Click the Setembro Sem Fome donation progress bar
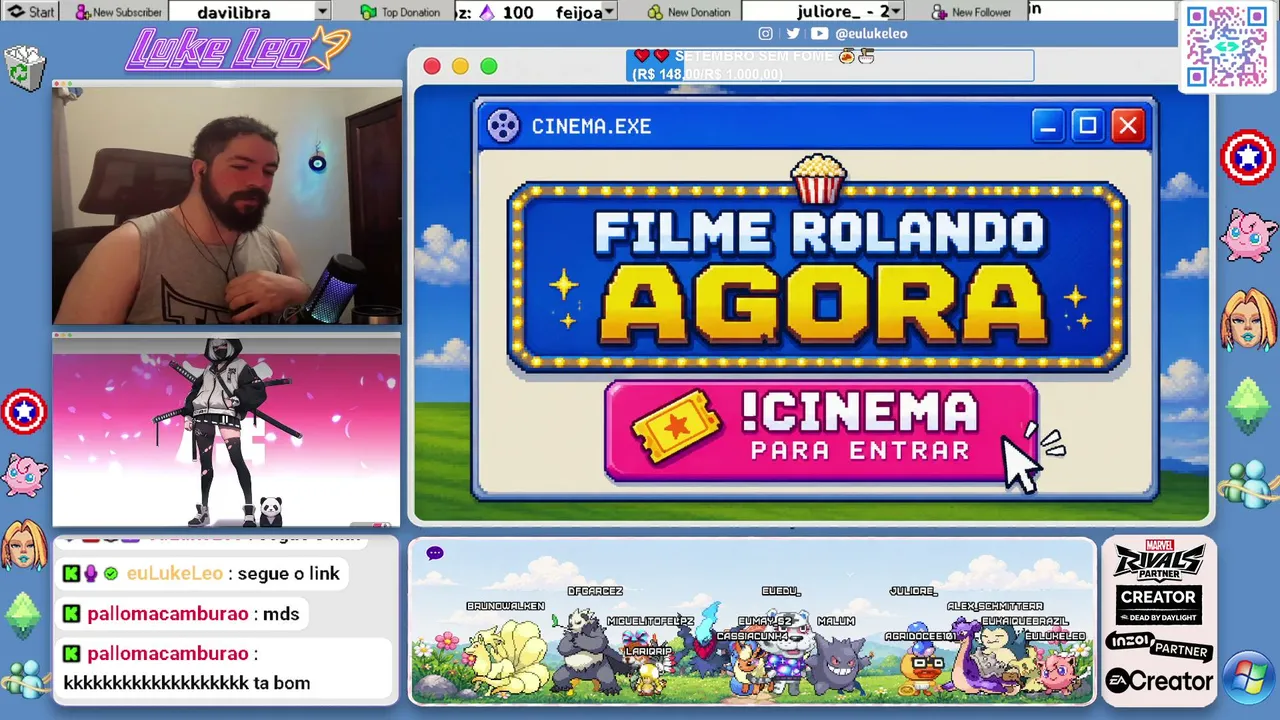 coord(830,65)
